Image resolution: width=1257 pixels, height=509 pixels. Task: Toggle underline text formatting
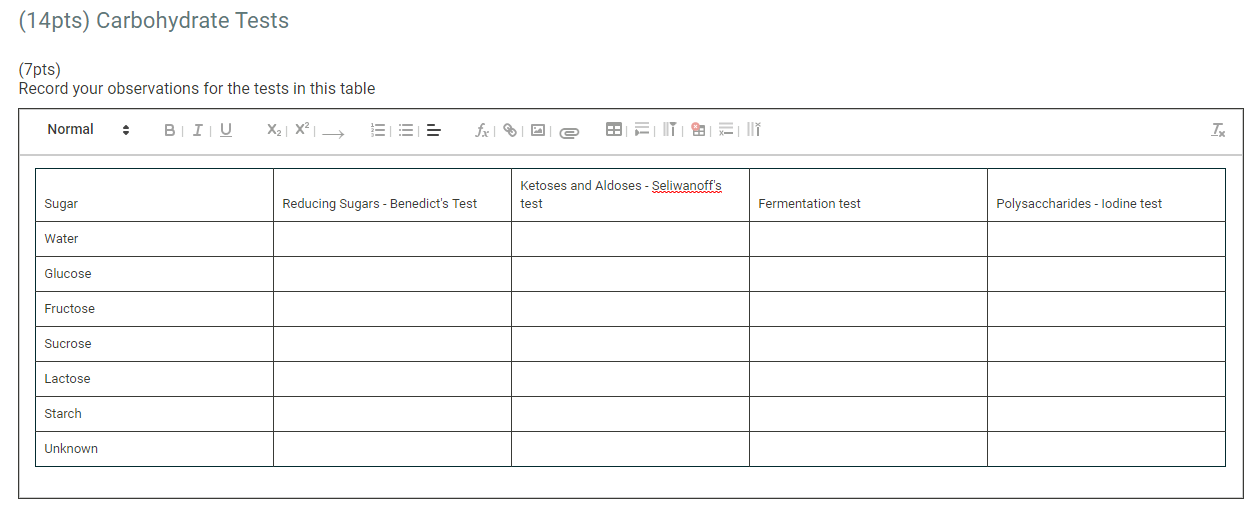226,130
